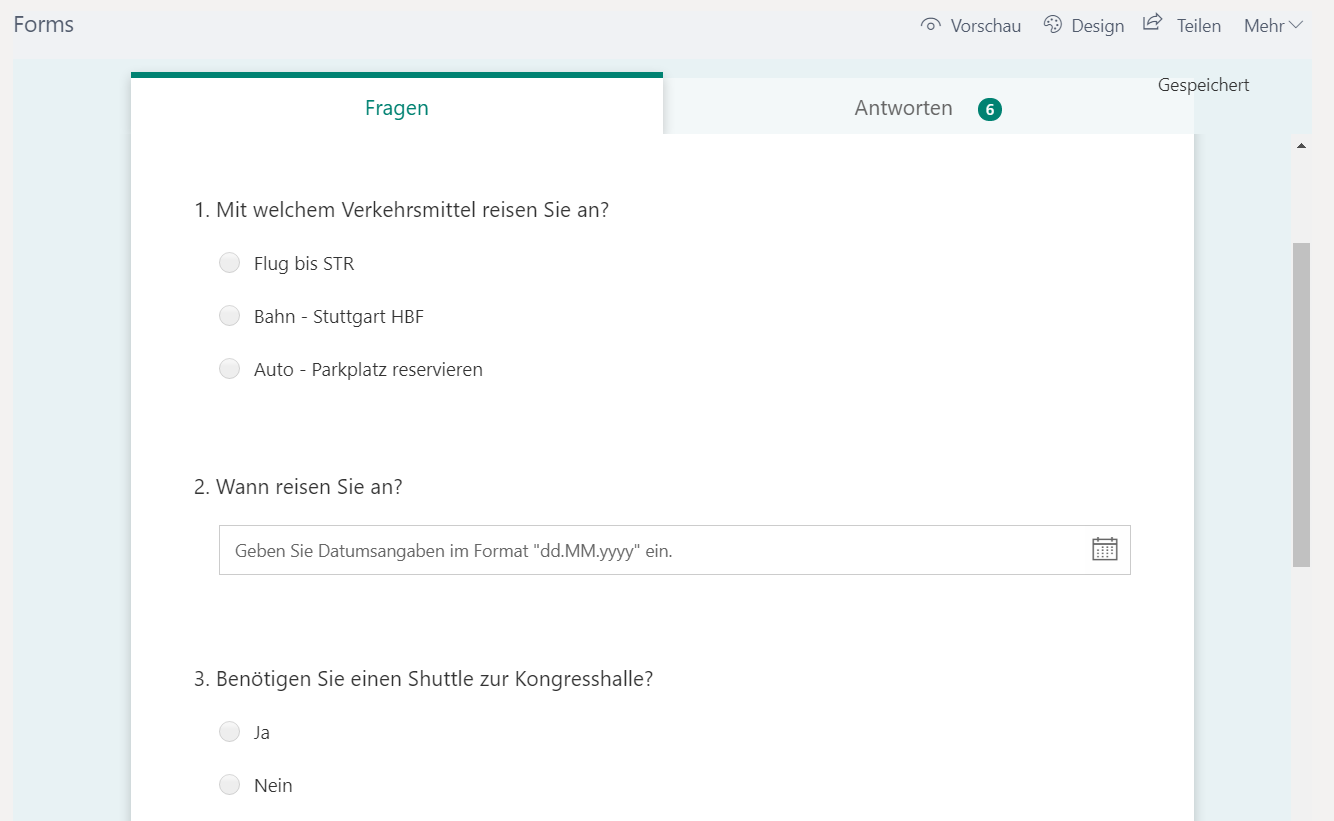Click the Antworten count badge showing 6

pos(990,110)
